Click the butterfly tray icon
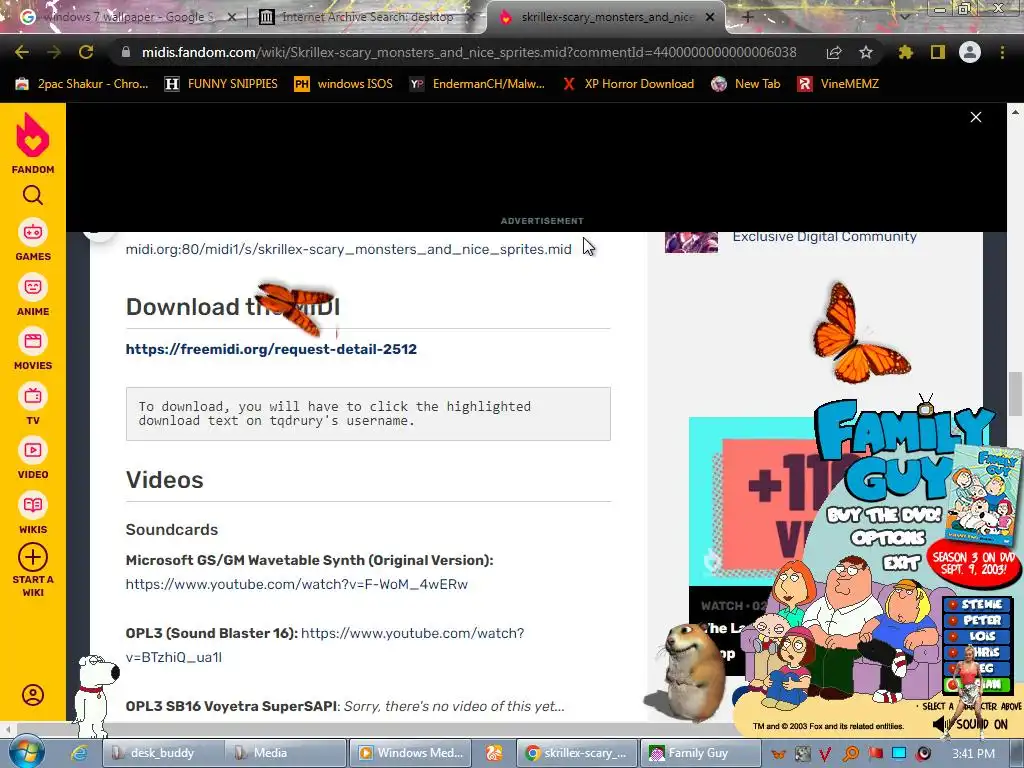This screenshot has height=768, width=1024. click(x=778, y=754)
